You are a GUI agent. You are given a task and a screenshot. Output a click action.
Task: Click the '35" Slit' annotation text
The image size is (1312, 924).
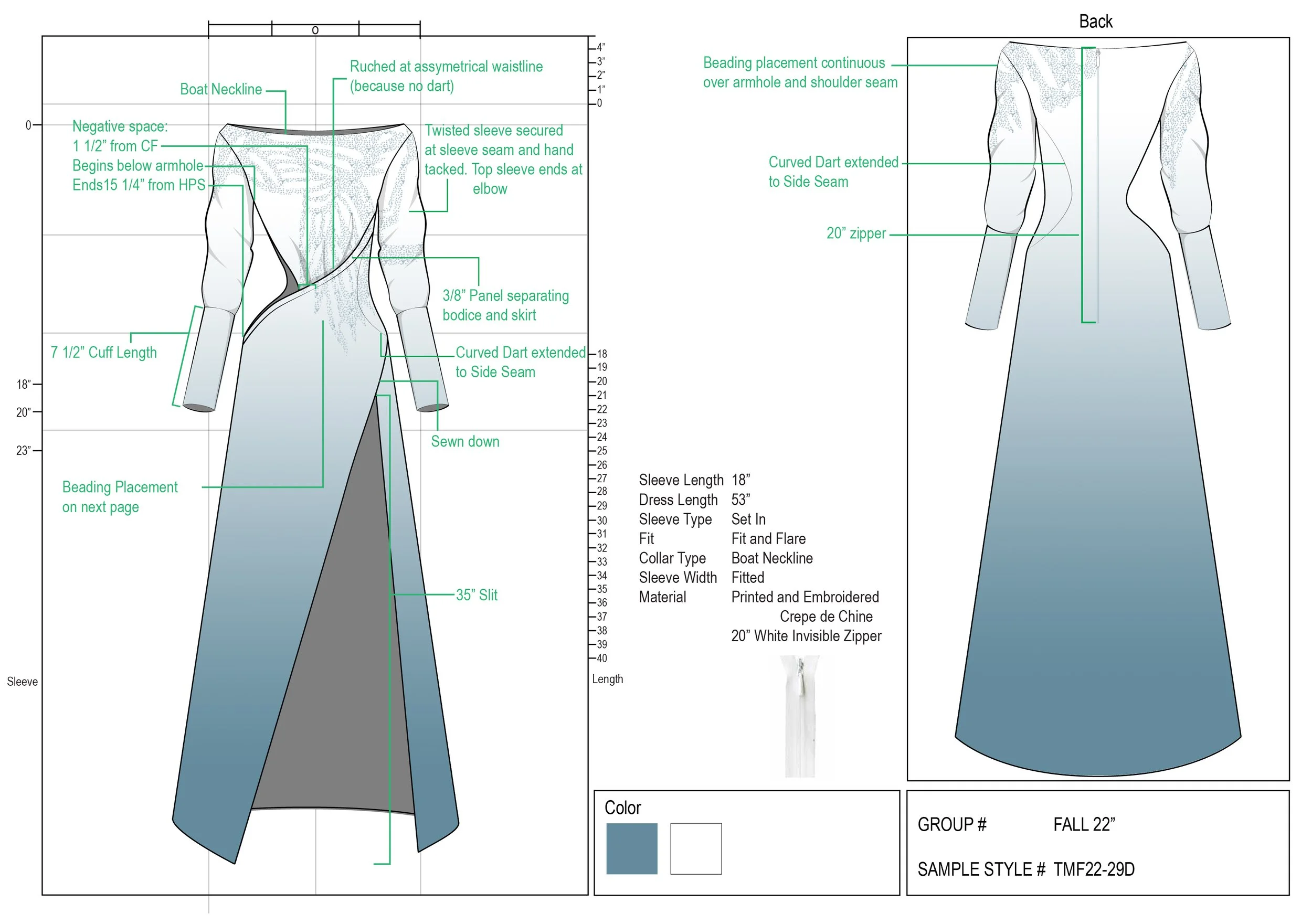tap(477, 595)
